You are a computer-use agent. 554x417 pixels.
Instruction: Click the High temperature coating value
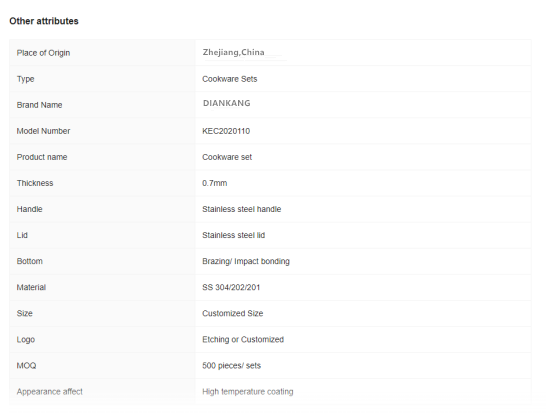[248, 392]
